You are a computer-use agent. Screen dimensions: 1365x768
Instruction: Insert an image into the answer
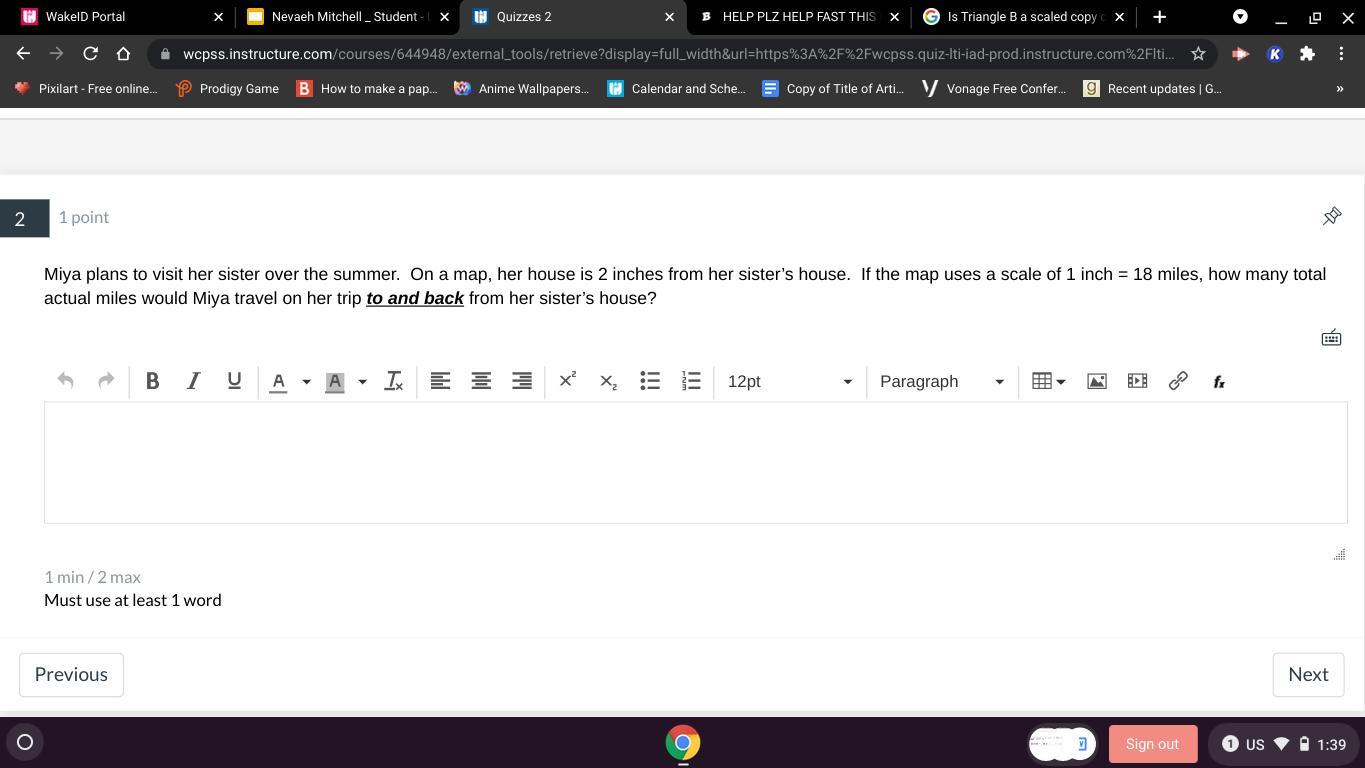click(x=1097, y=381)
